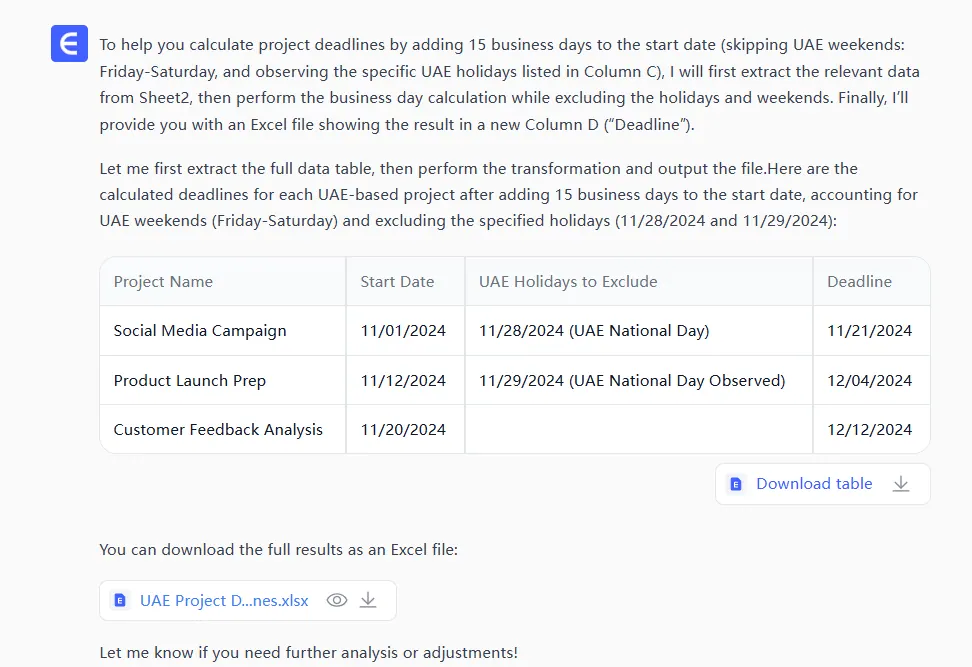Open the UAE Project D...nes.xlsx file link

[224, 601]
